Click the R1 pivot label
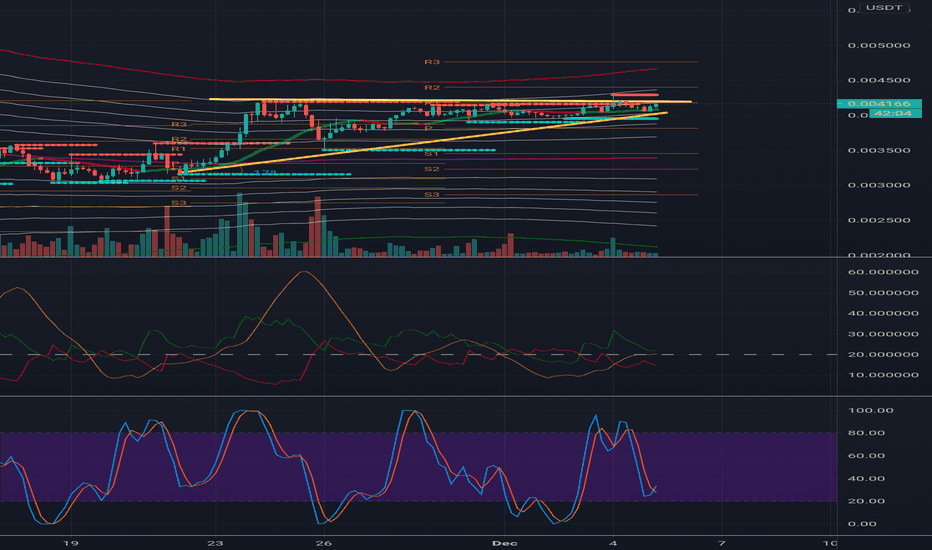932x550 pixels. 178,149
